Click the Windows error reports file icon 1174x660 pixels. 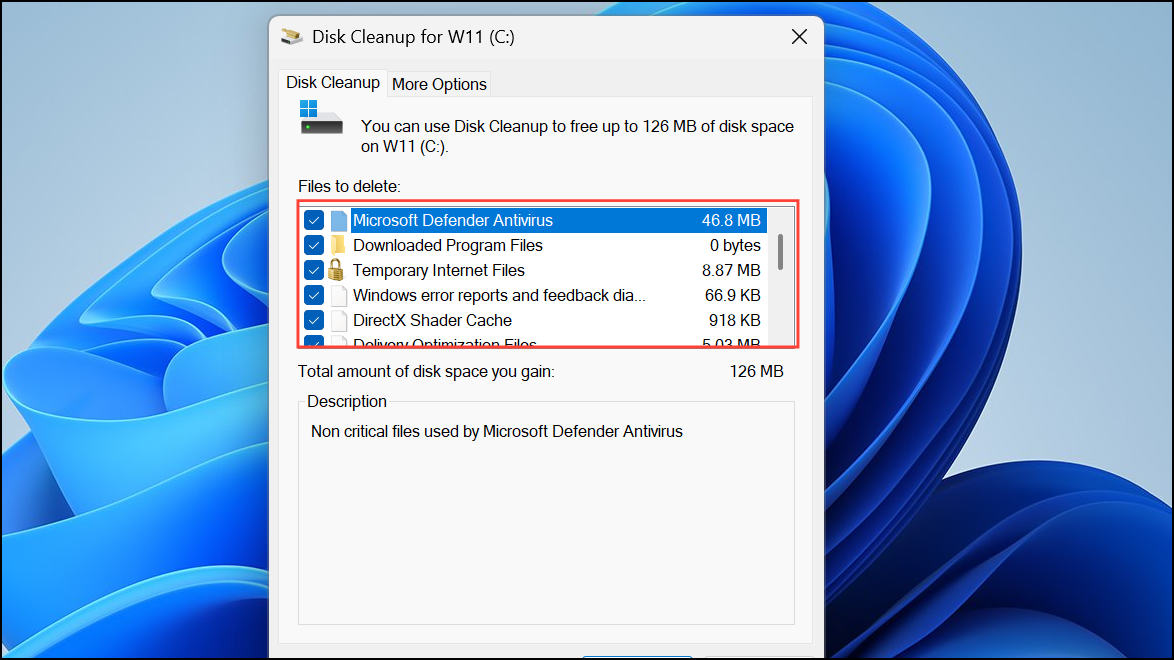point(338,295)
